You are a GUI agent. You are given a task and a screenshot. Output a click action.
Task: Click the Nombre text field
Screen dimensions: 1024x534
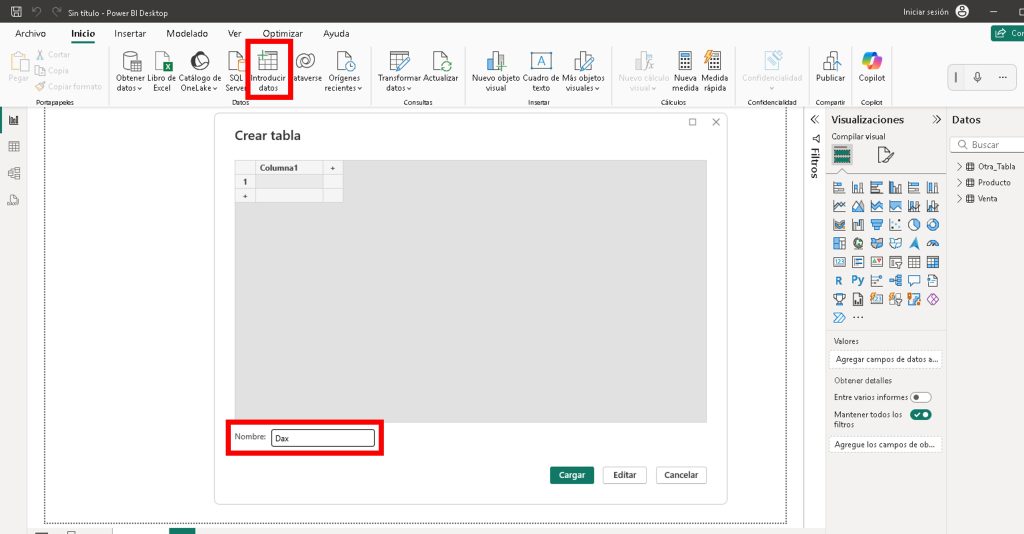point(323,438)
